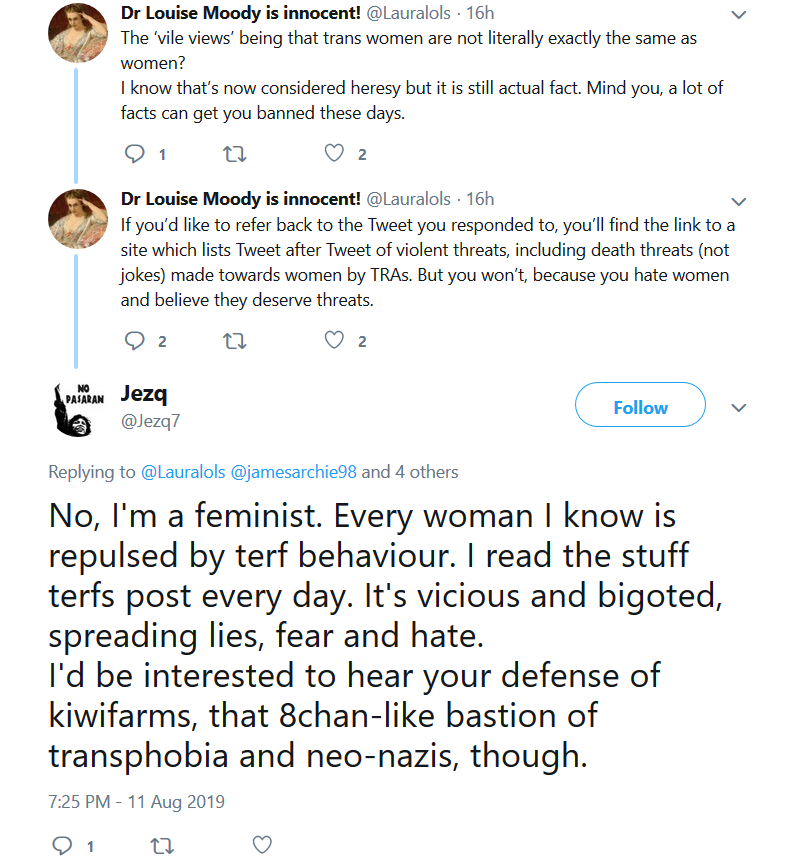Retweet the first 'vile views' tweet
793x864 pixels.
point(234,154)
